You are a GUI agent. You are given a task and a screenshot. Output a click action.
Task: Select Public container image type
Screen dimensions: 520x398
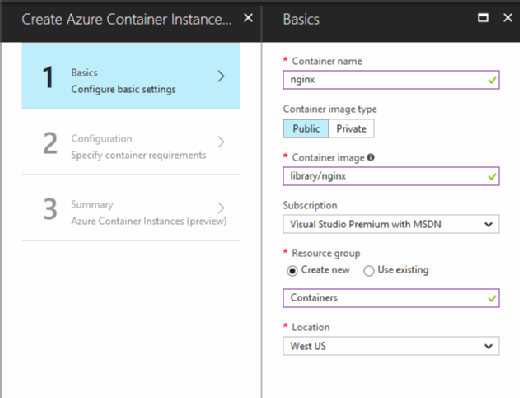pyautogui.click(x=306, y=129)
